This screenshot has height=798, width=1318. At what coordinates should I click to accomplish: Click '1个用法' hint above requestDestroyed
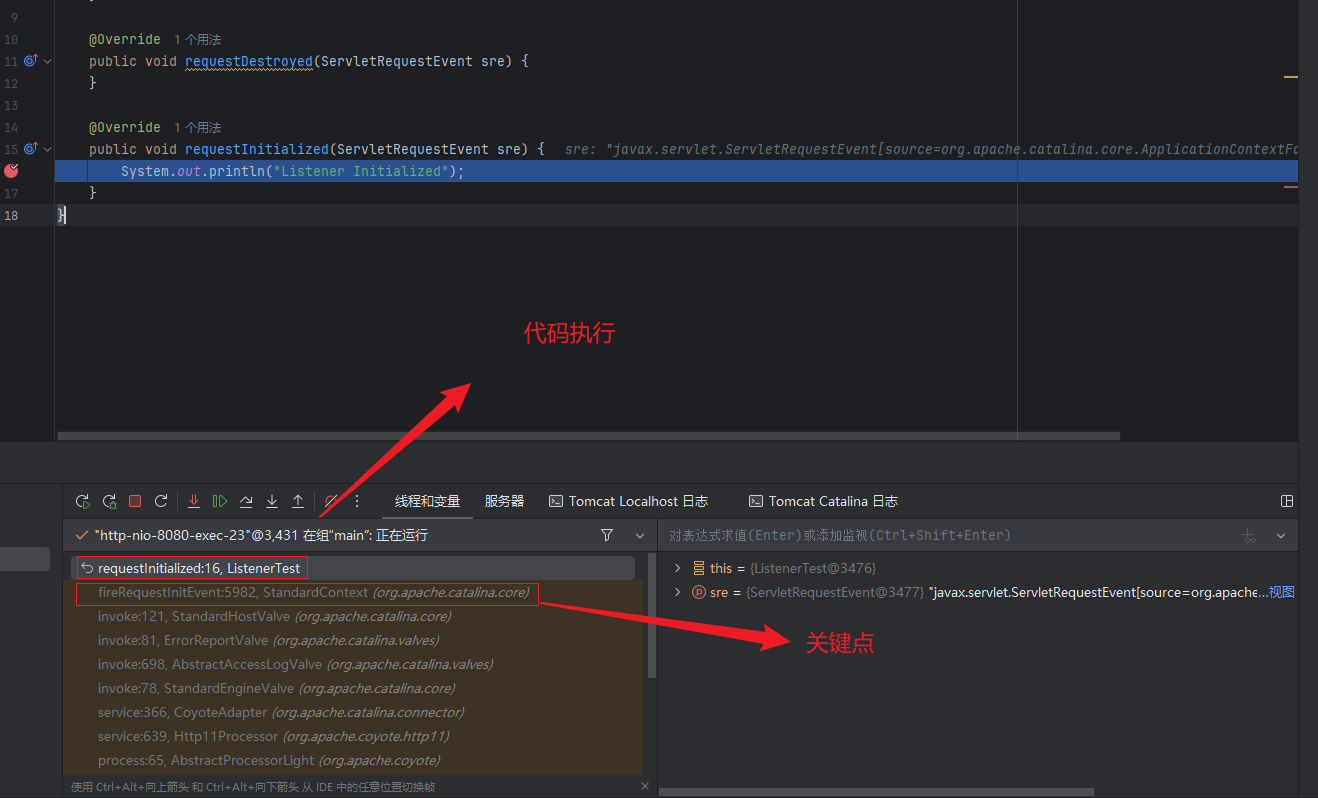pos(197,39)
